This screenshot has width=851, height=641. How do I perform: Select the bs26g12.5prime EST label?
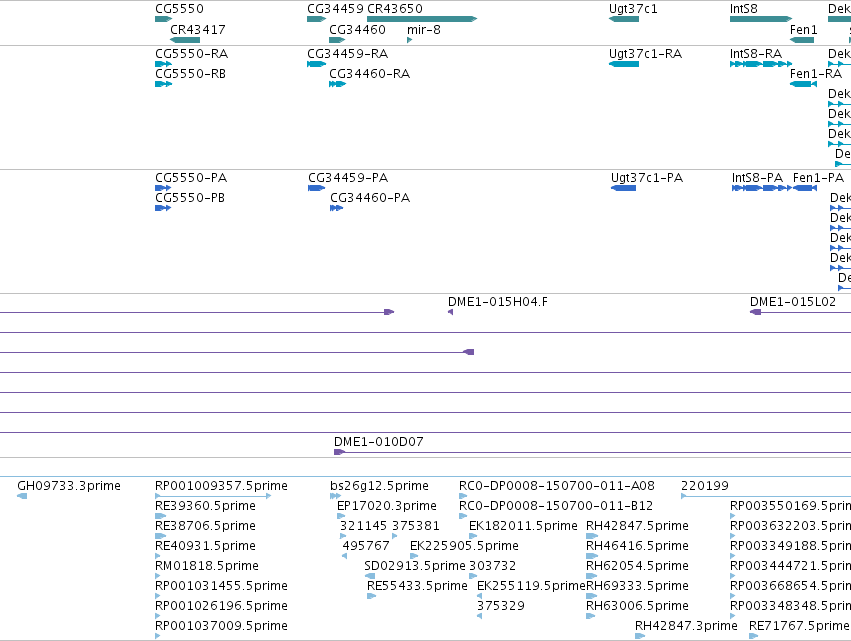click(379, 486)
